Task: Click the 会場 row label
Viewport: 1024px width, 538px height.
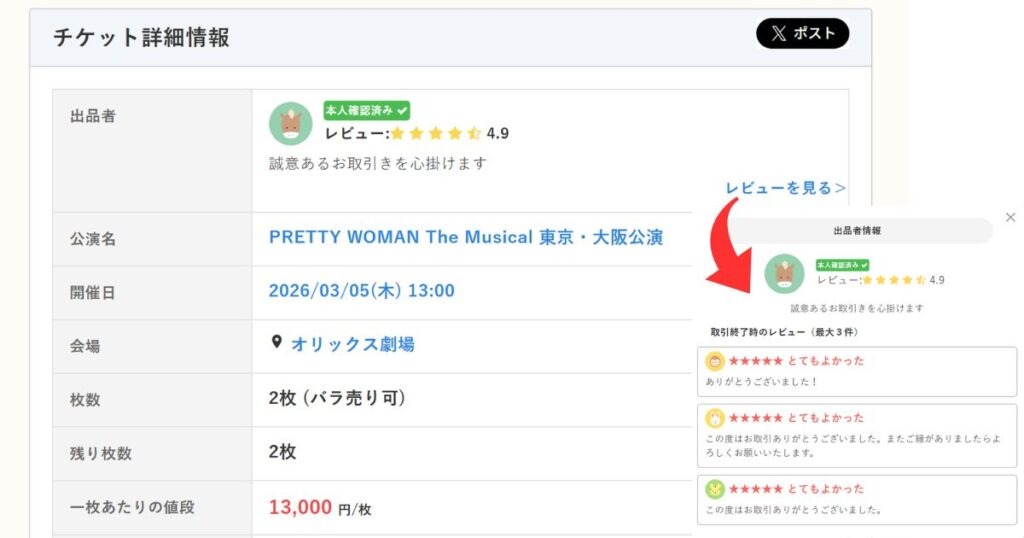Action: pyautogui.click(x=85, y=346)
